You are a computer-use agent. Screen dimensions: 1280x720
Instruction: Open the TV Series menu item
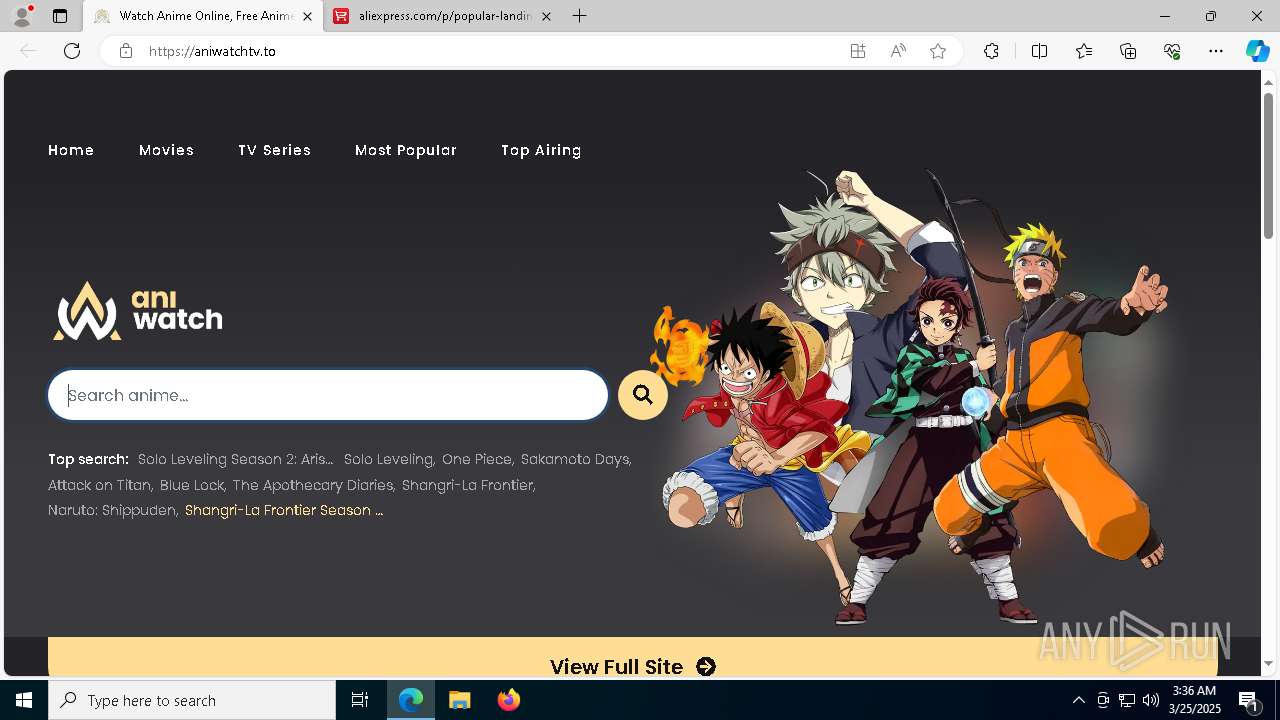click(274, 150)
